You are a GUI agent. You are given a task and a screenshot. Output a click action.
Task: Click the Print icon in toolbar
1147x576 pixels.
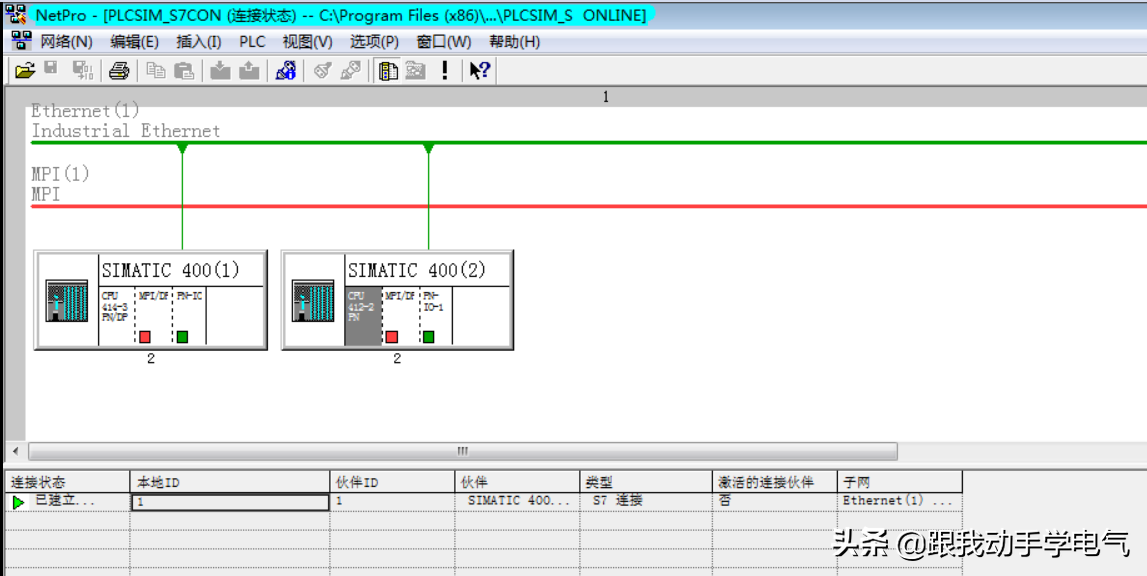119,70
